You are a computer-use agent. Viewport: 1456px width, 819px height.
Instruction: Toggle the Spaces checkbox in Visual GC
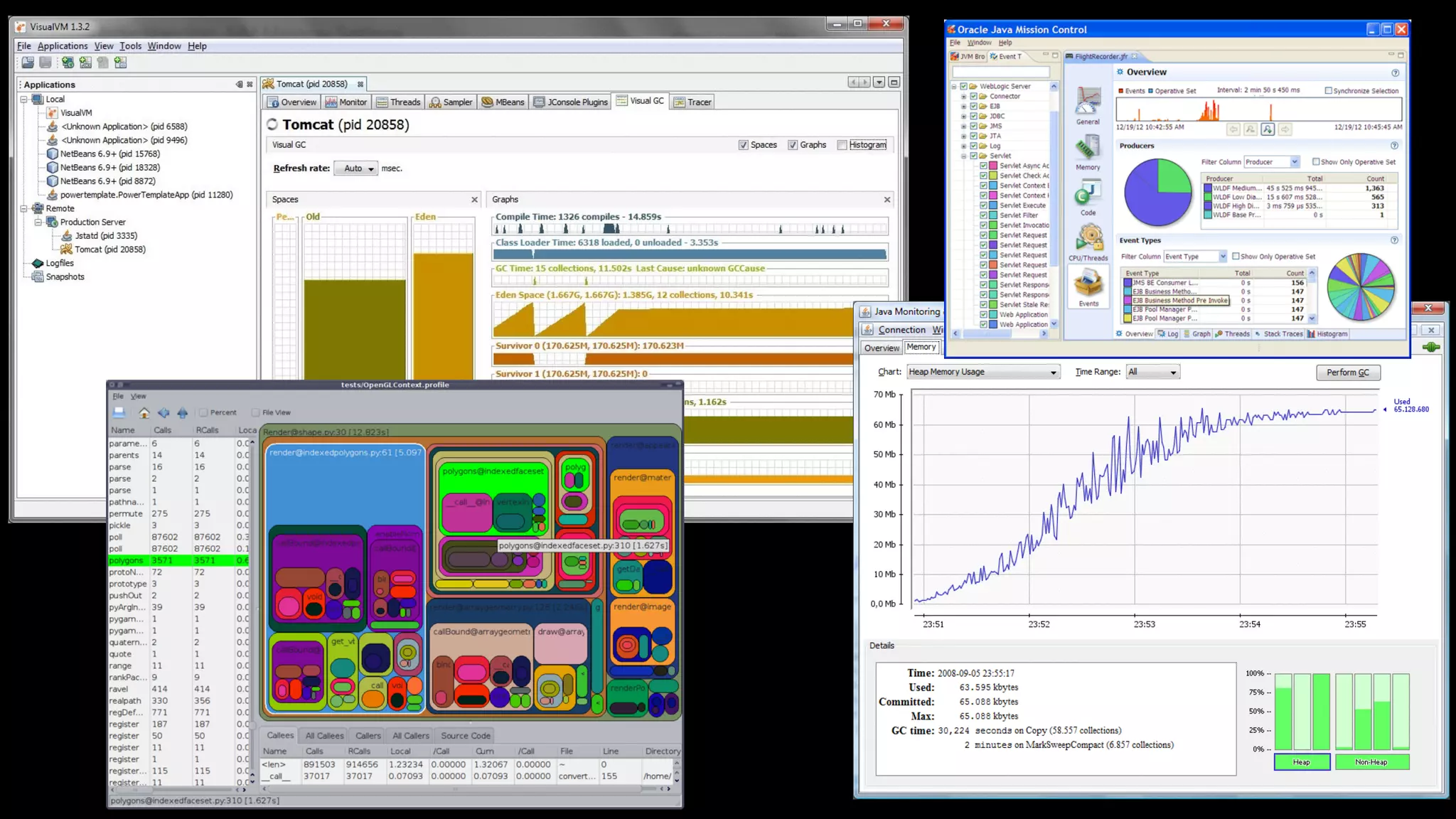pos(744,145)
